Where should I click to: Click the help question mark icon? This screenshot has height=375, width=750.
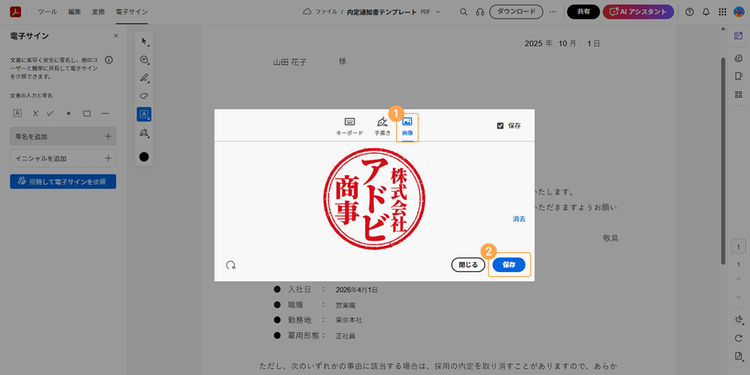point(689,12)
